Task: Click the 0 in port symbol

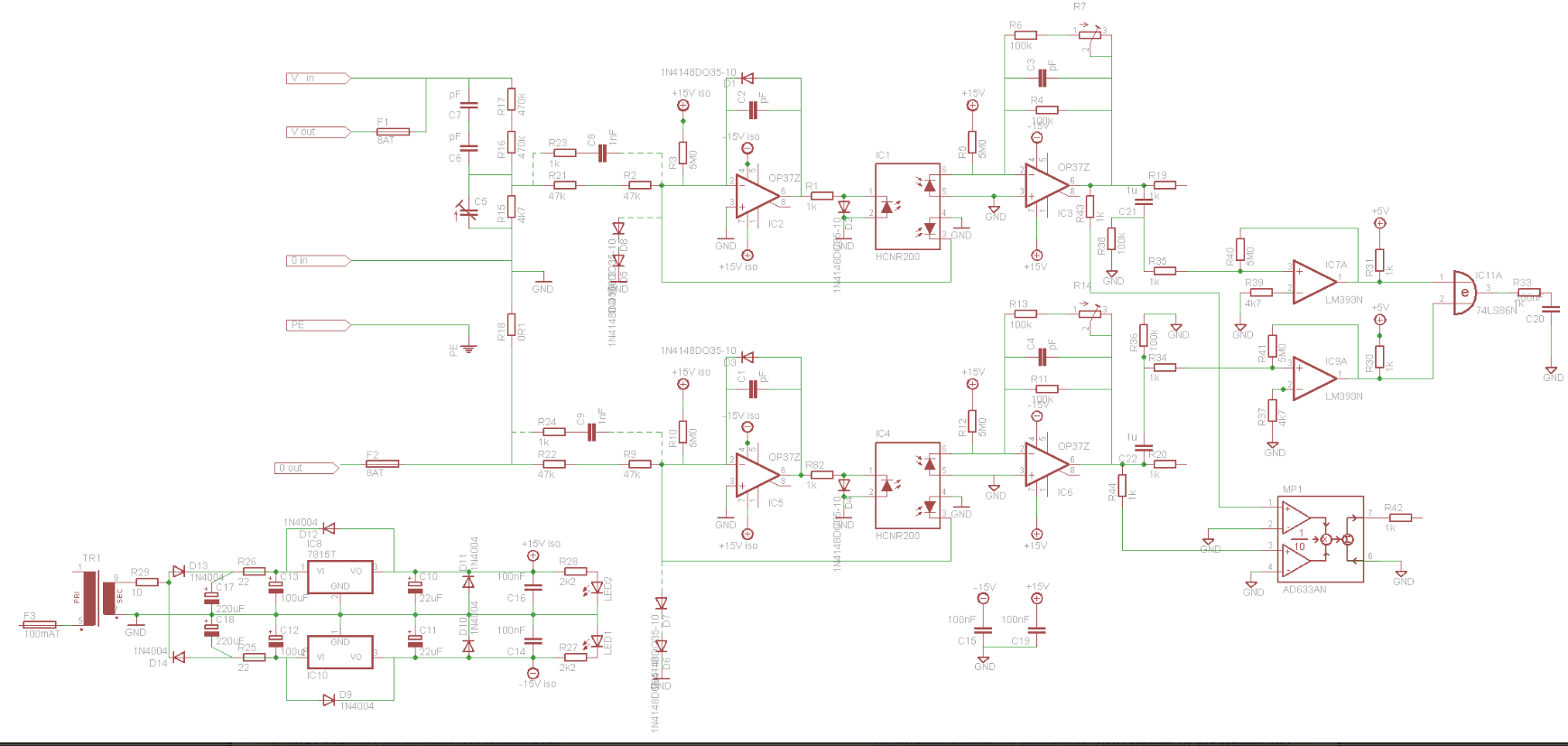Action: [319, 260]
